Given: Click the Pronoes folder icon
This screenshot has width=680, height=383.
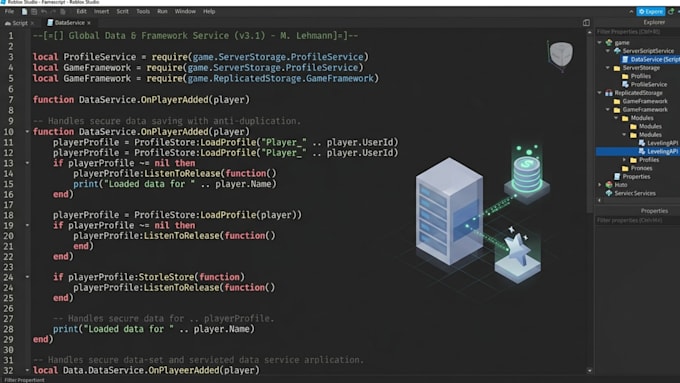Looking at the screenshot, I should coord(625,168).
